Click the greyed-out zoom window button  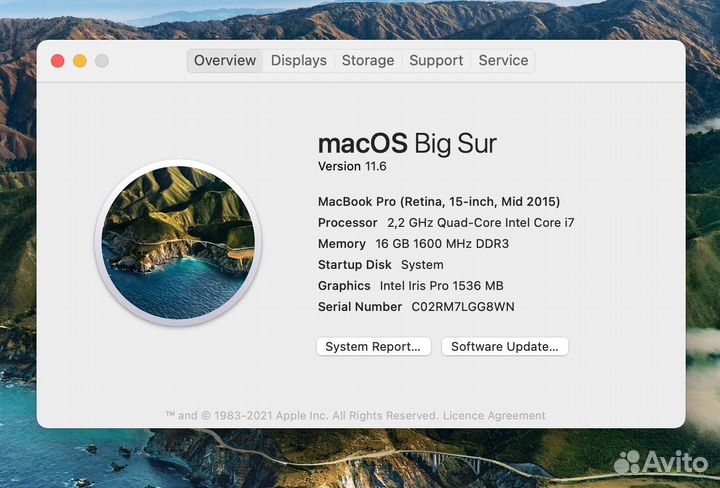click(x=102, y=61)
